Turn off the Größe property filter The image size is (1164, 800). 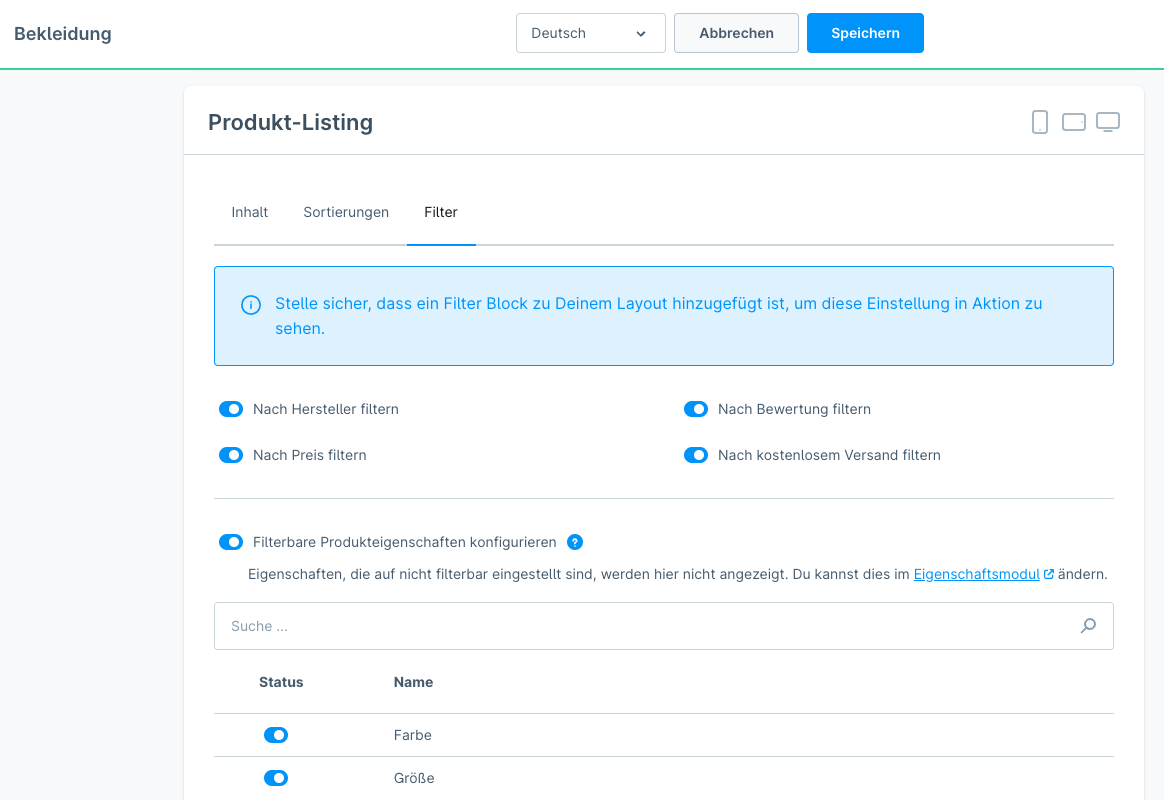click(276, 778)
